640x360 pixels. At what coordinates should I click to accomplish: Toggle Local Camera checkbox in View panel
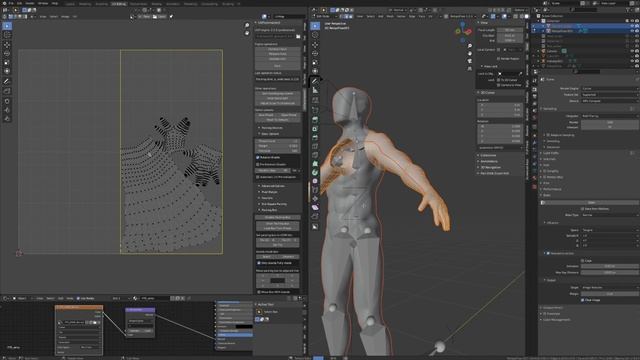pyautogui.click(x=498, y=50)
